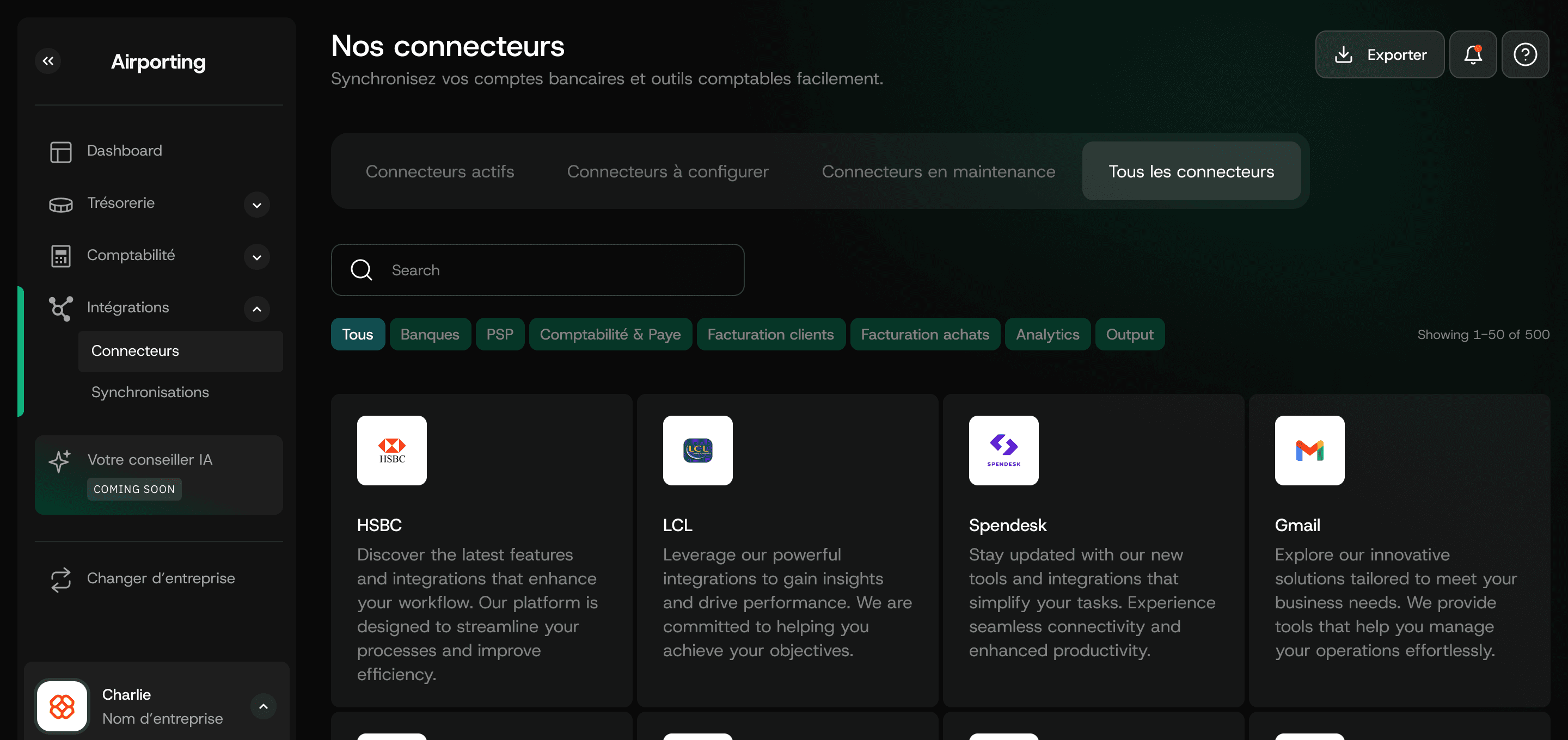Open notifications bell icon
The height and width of the screenshot is (740, 1568).
coord(1472,55)
